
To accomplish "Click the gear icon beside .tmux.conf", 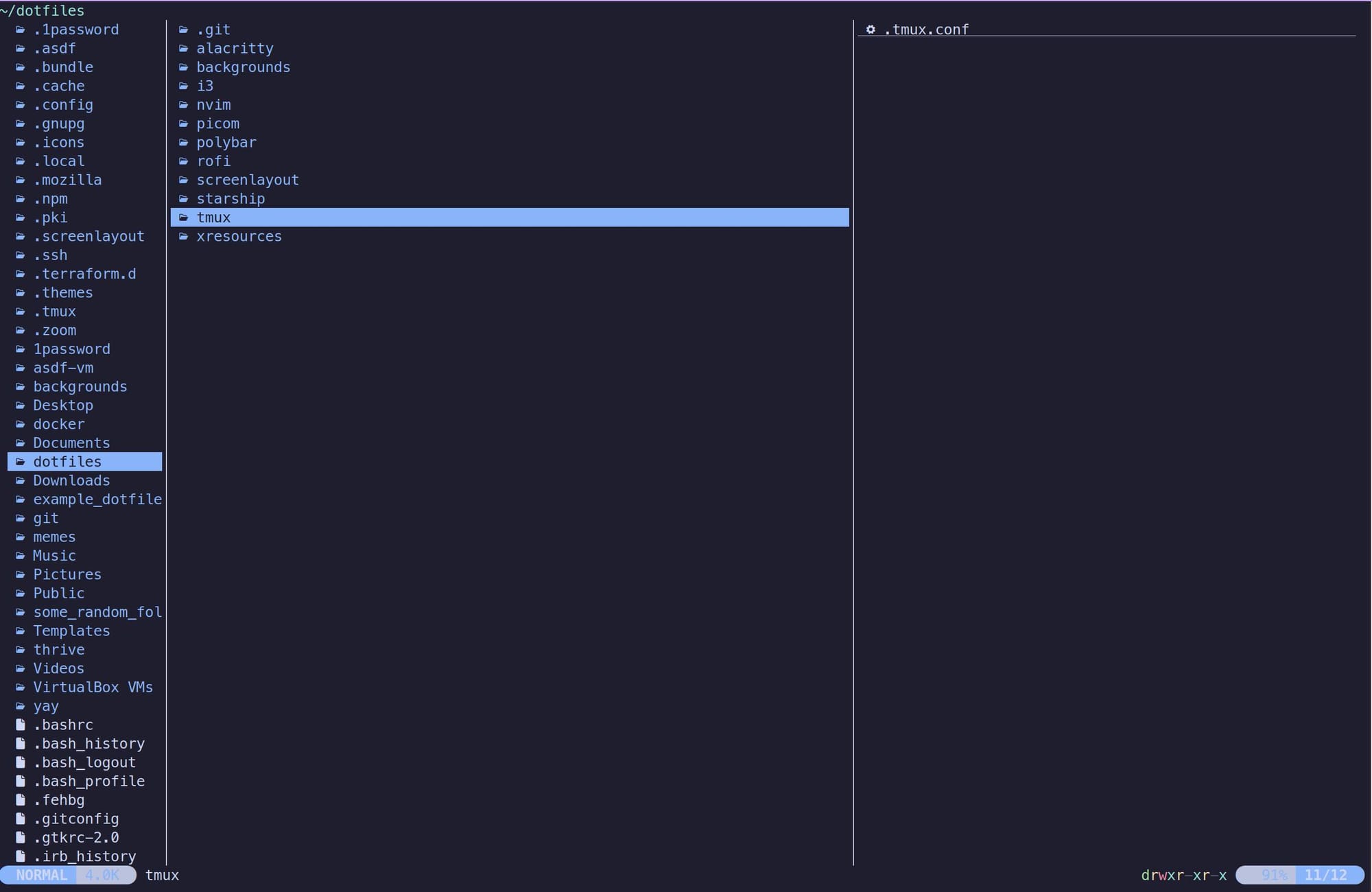I will pyautogui.click(x=870, y=30).
